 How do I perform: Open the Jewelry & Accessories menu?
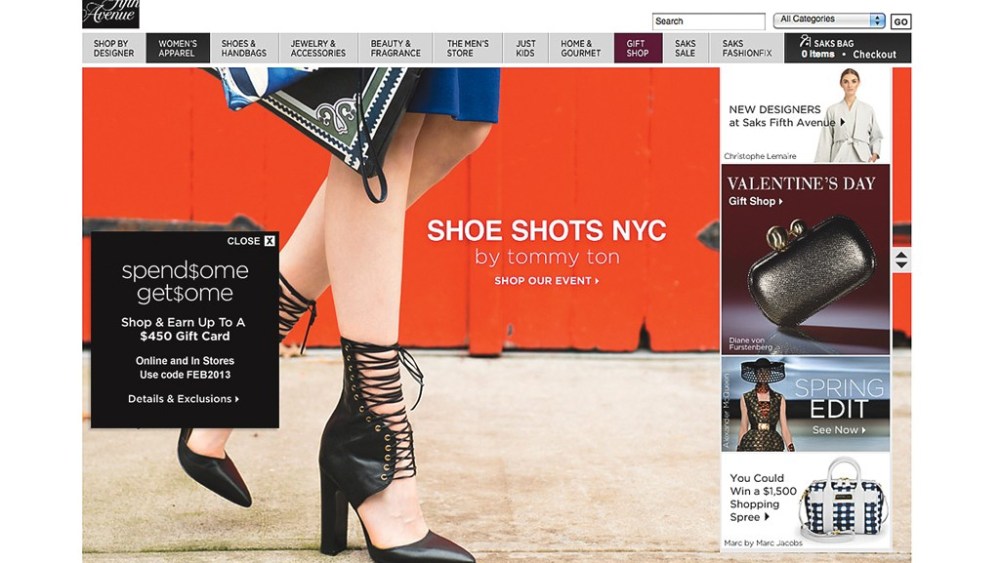(x=318, y=48)
